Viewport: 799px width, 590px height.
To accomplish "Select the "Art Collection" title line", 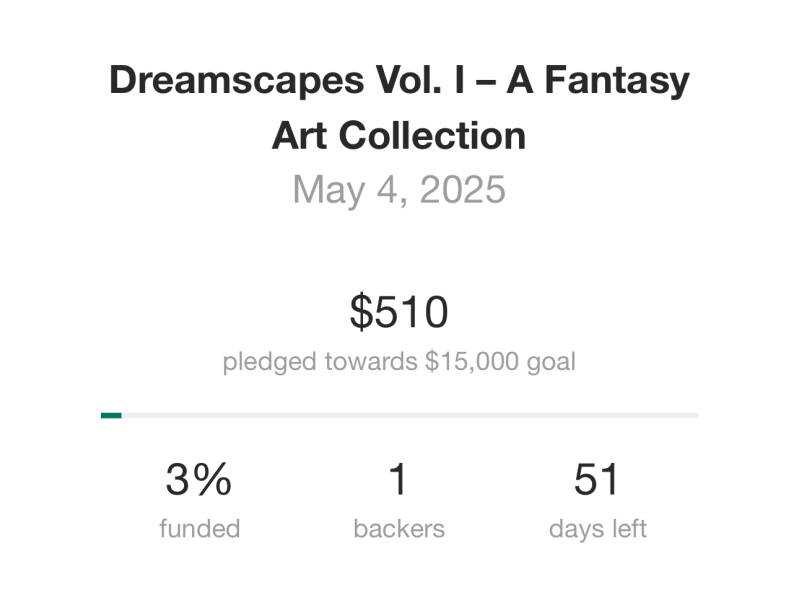I will (399, 135).
